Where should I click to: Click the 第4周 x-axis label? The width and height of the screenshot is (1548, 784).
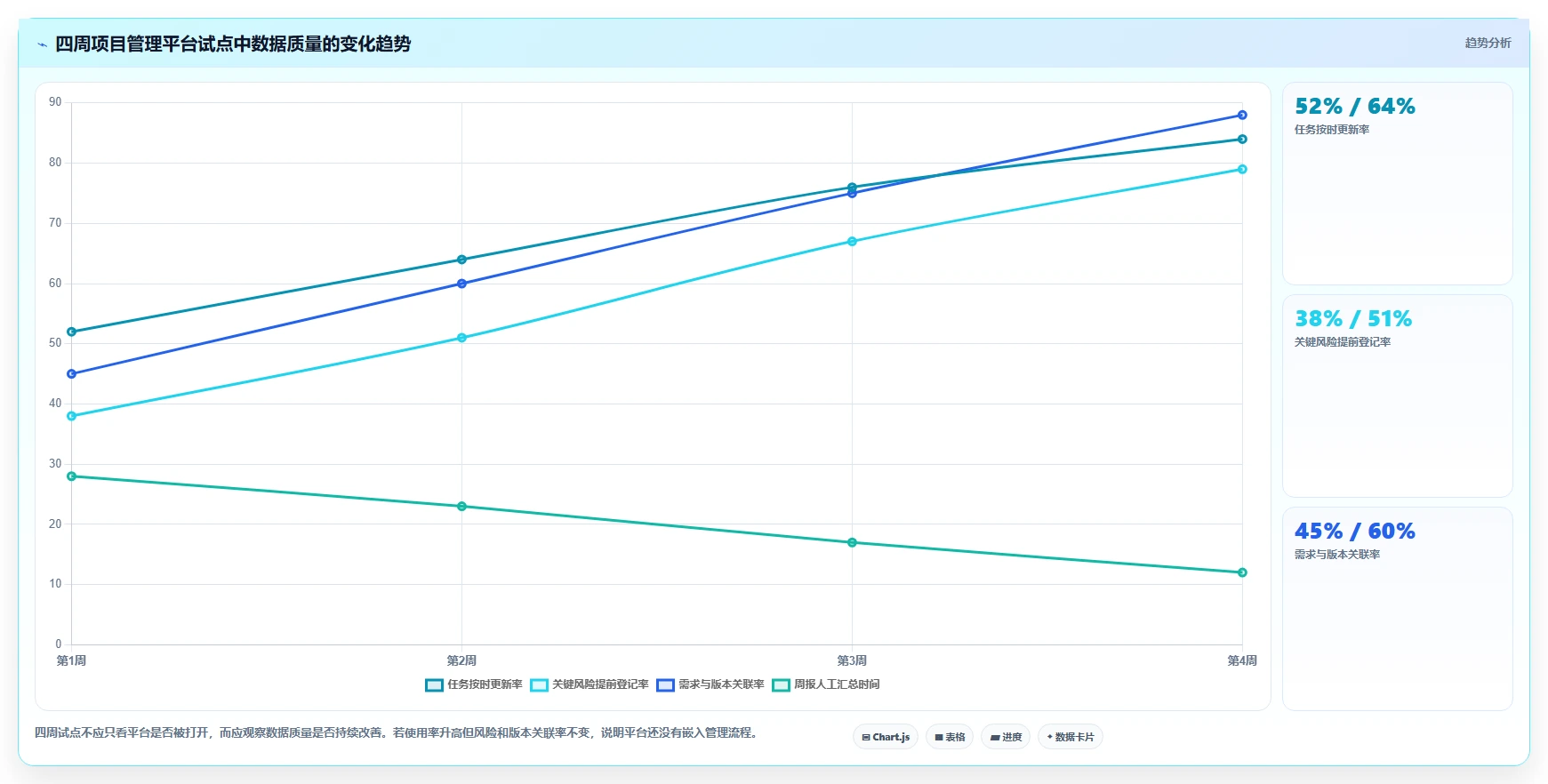1242,660
